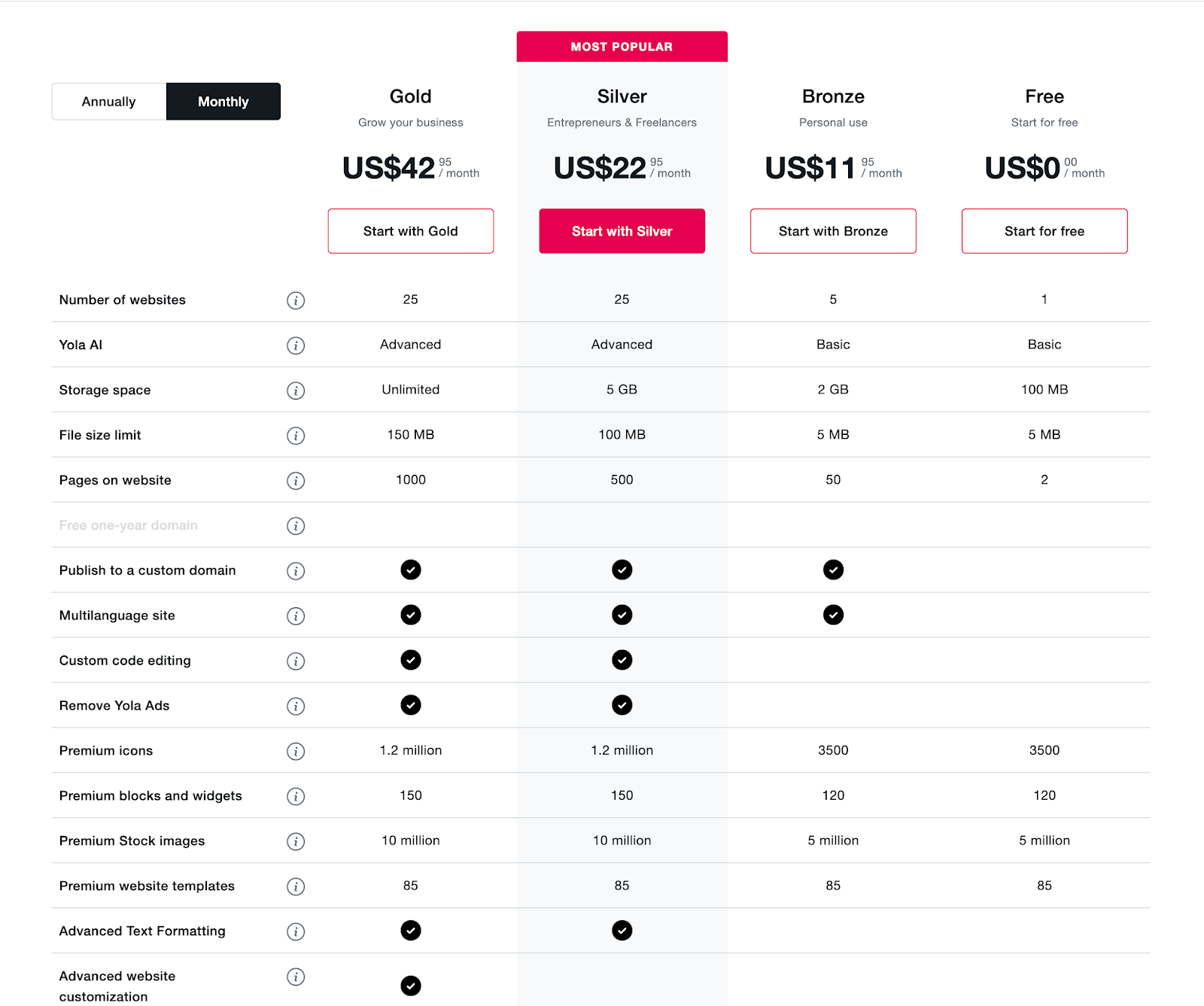Image resolution: width=1204 pixels, height=1006 pixels.
Task: Click Multilanguage site info icon
Action: tap(296, 616)
